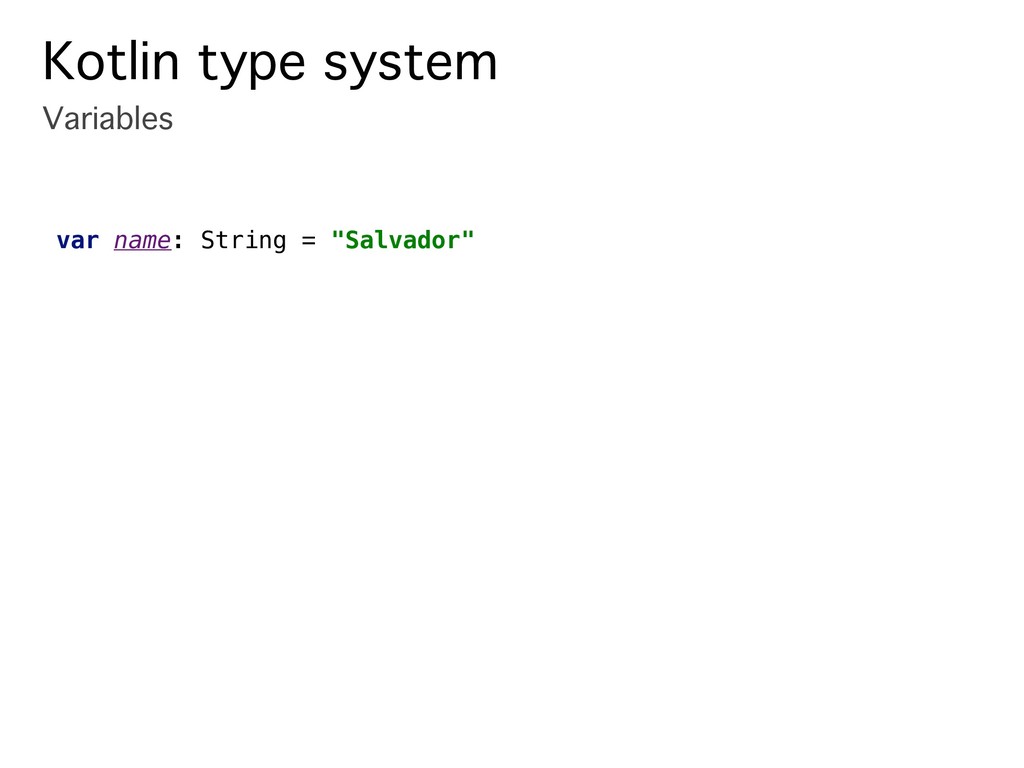Click the equals sign in the code
This screenshot has height=768, width=1024.
pyautogui.click(x=309, y=241)
